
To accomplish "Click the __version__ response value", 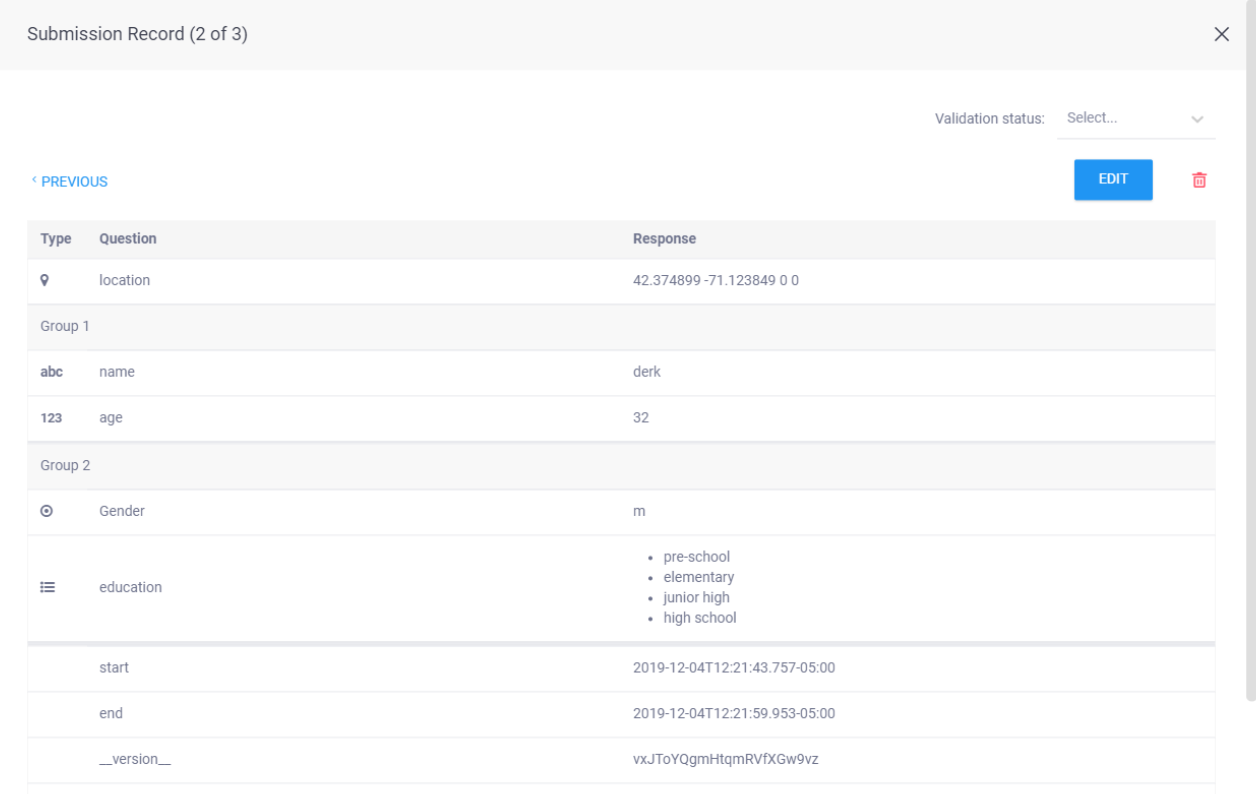I will pos(726,760).
